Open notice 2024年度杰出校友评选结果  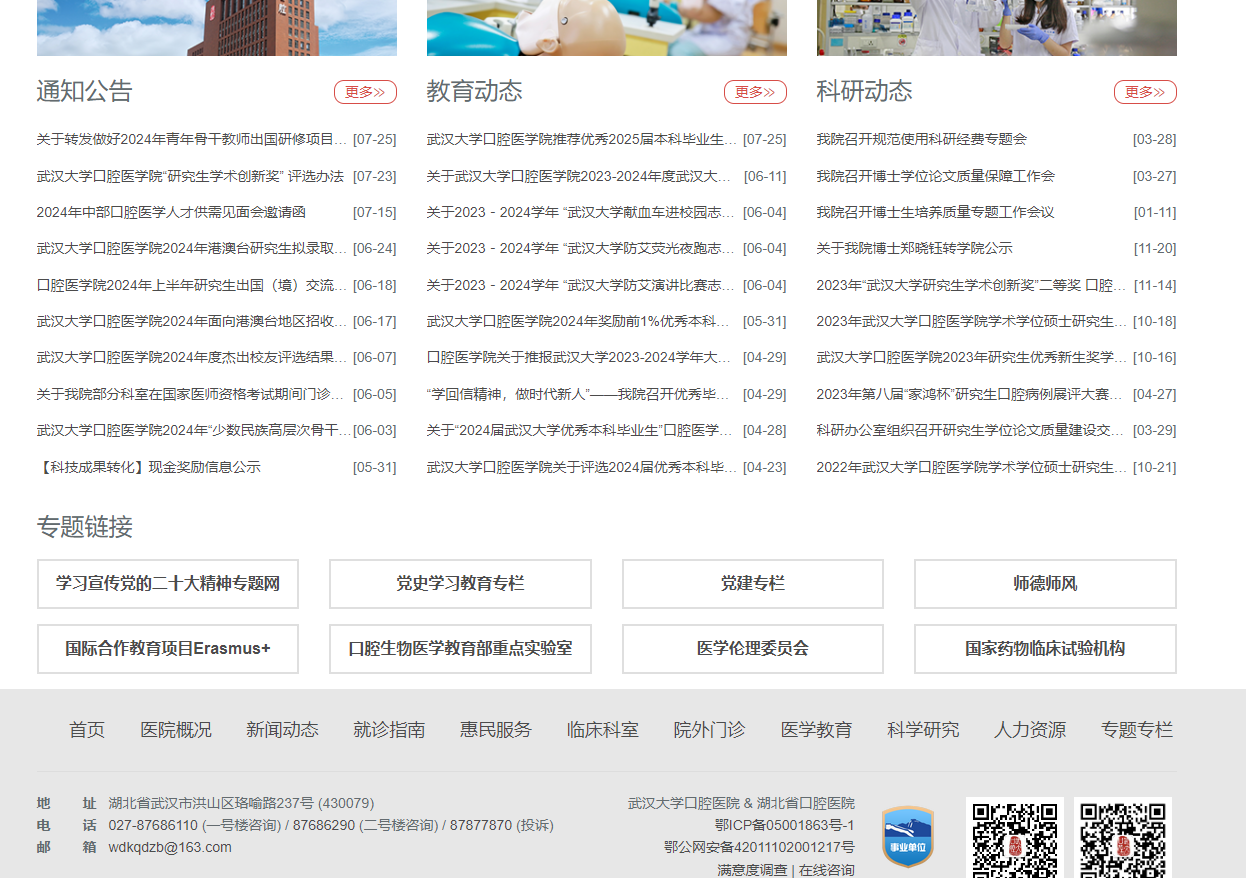tap(192, 357)
